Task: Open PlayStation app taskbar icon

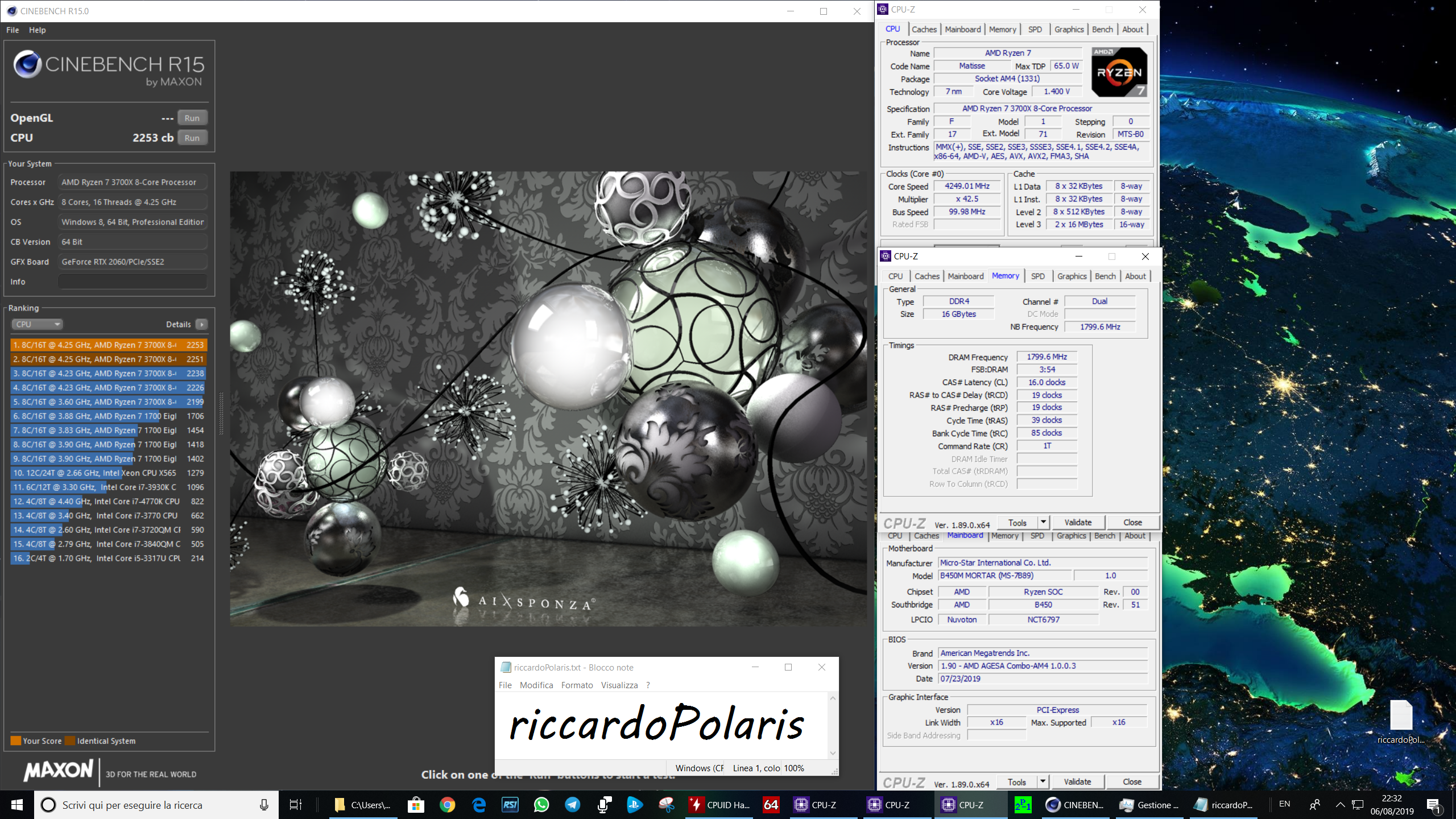Action: 635,805
